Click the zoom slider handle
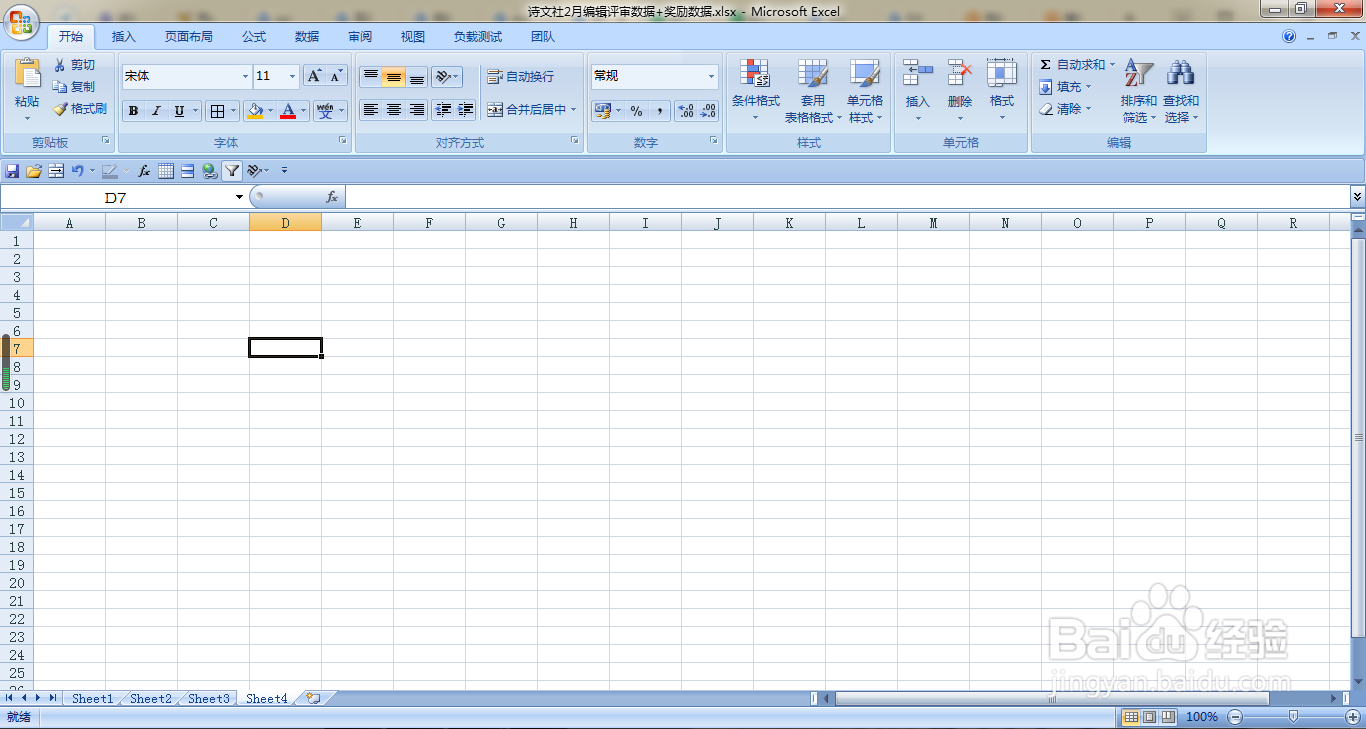This screenshot has width=1366, height=729. click(x=1294, y=717)
